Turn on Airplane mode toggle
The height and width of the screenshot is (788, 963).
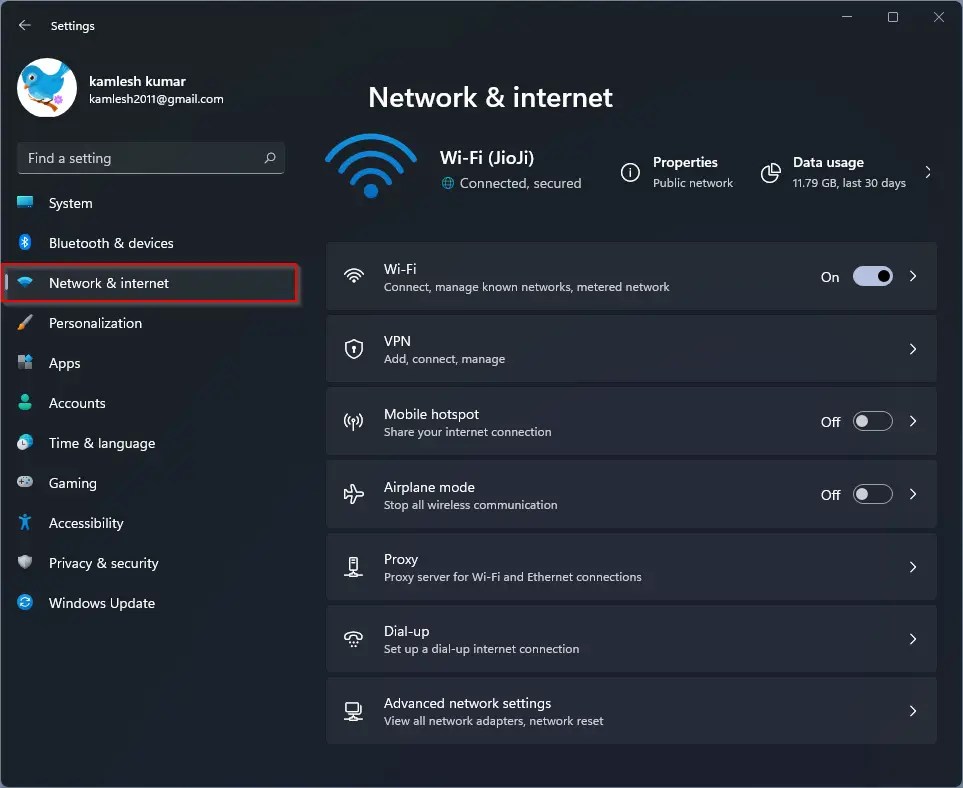pyautogui.click(x=873, y=494)
